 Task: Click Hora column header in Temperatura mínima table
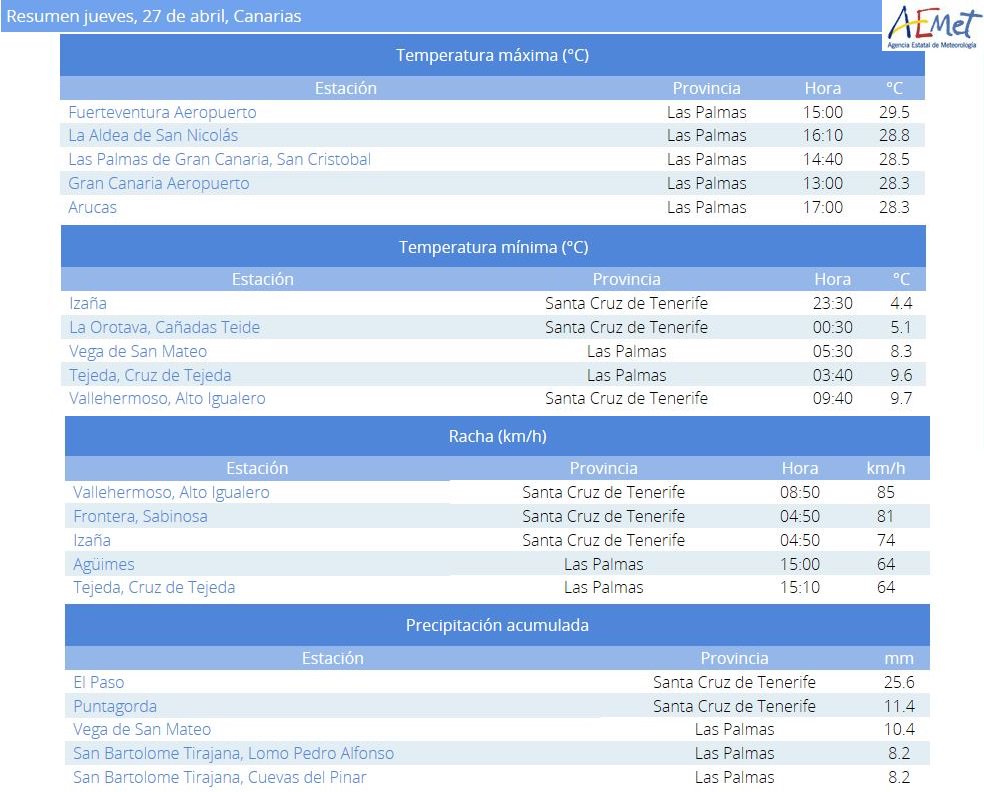[833, 279]
